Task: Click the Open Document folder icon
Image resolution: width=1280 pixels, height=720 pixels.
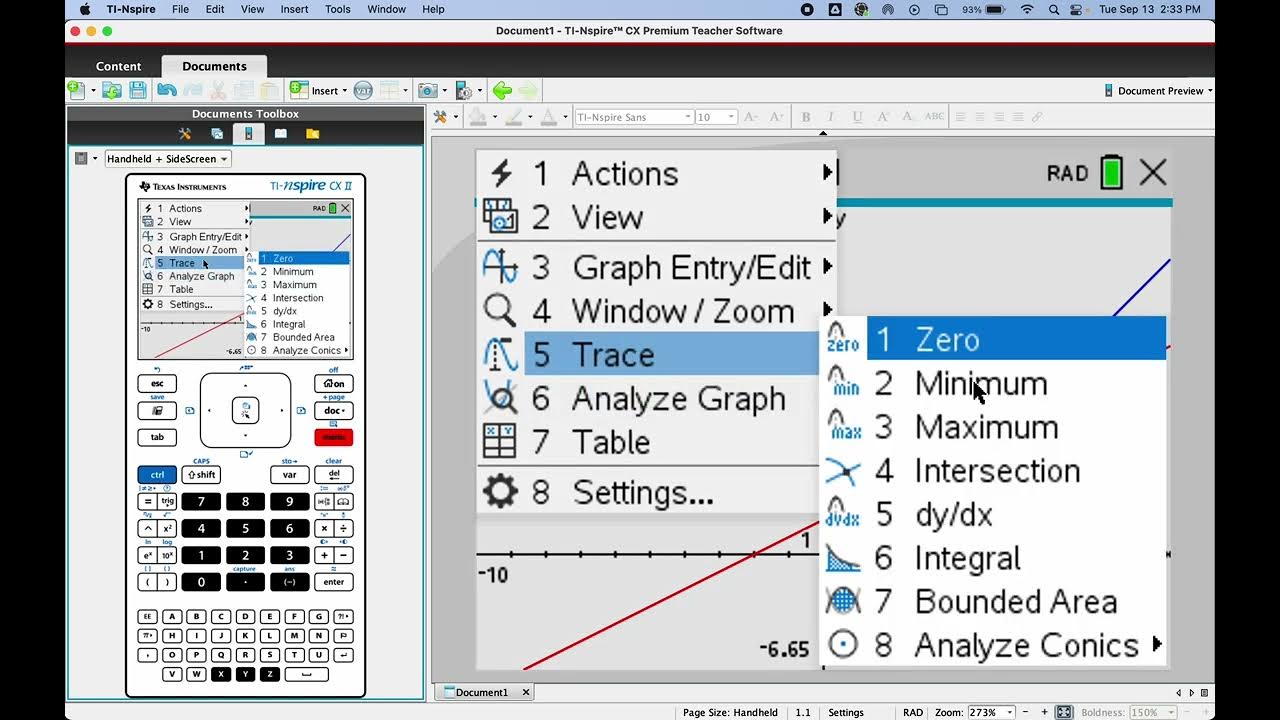Action: tap(112, 90)
